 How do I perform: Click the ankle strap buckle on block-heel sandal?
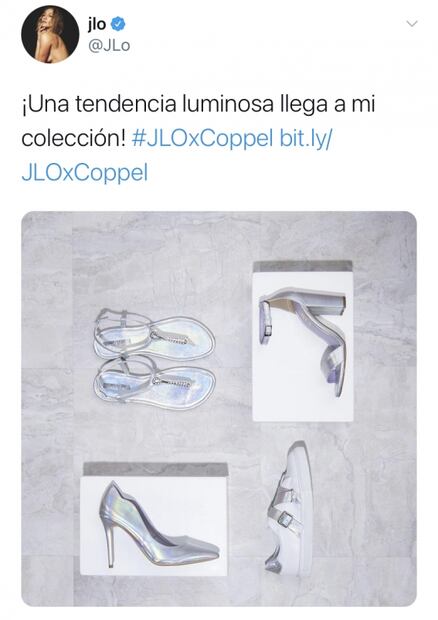(268, 330)
